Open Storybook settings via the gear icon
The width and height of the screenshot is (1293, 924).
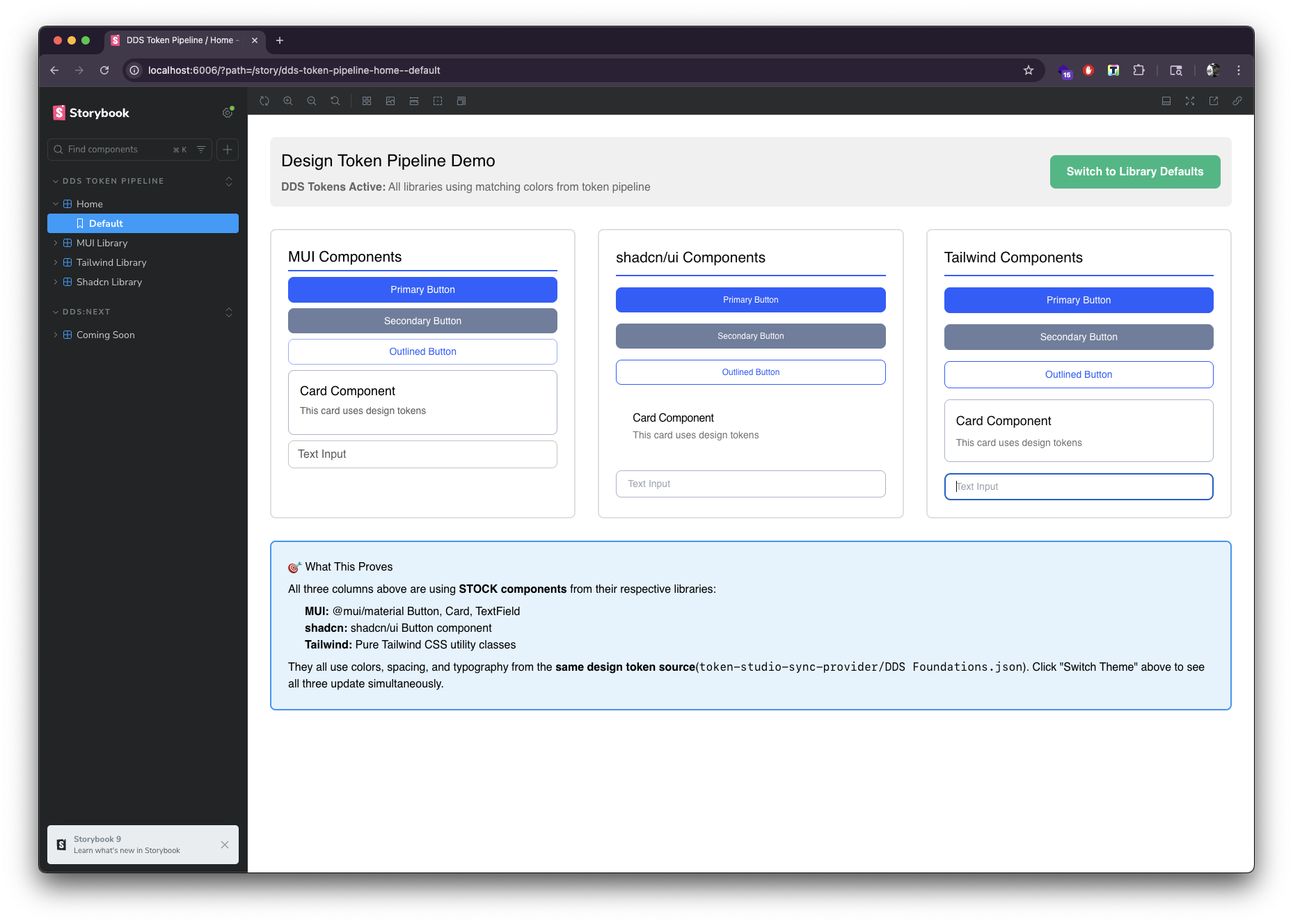[228, 113]
